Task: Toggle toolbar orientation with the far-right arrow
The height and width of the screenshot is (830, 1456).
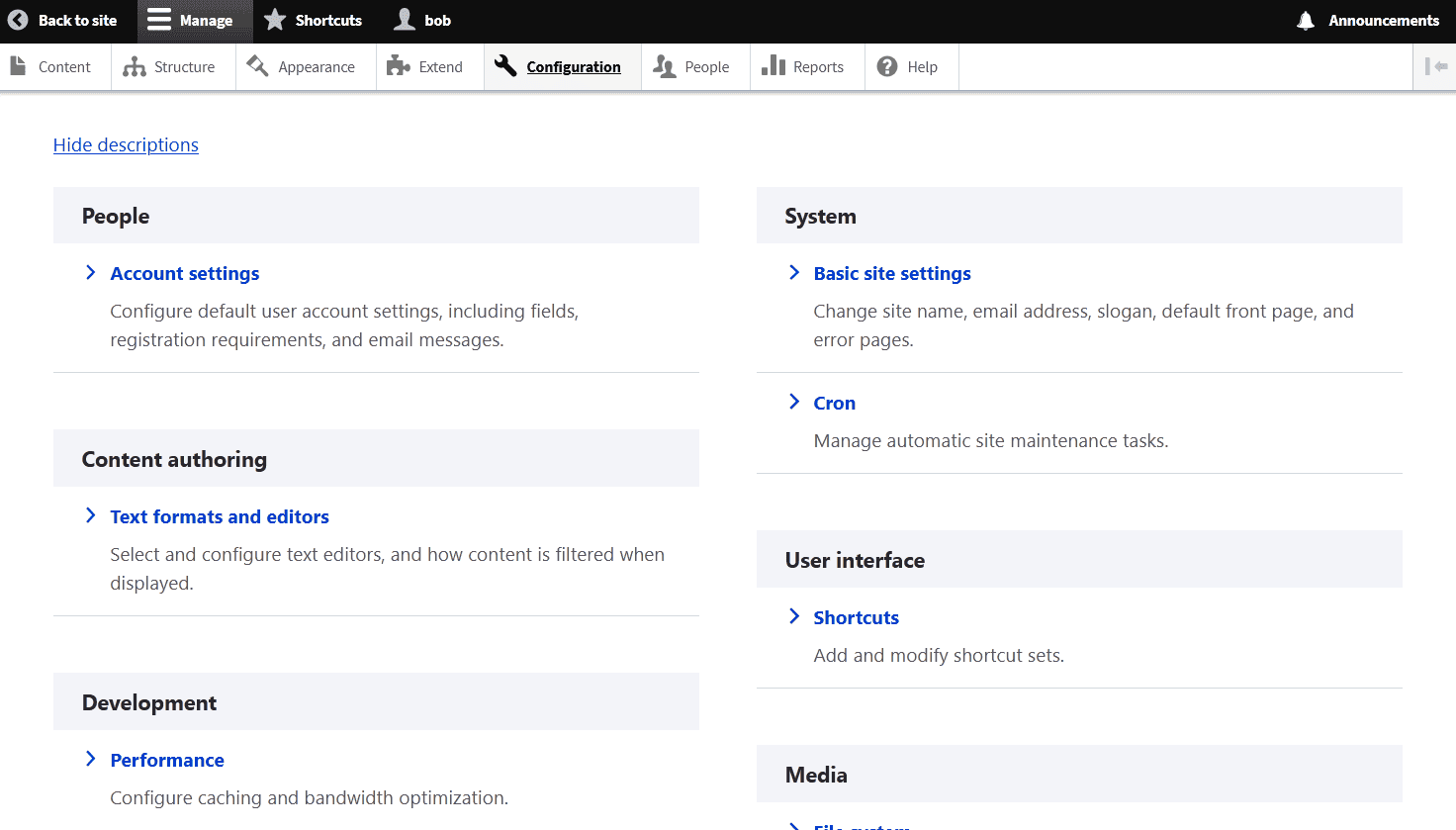Action: tap(1435, 66)
